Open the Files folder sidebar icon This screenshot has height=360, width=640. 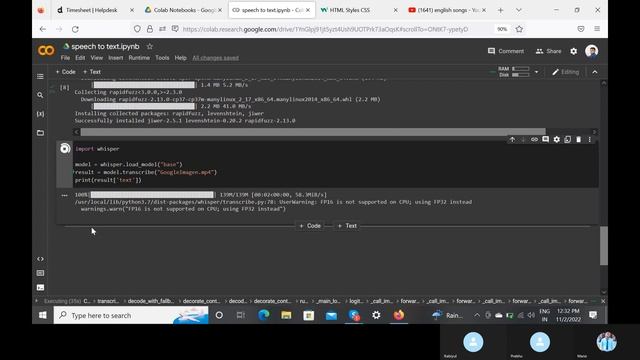coord(40,133)
